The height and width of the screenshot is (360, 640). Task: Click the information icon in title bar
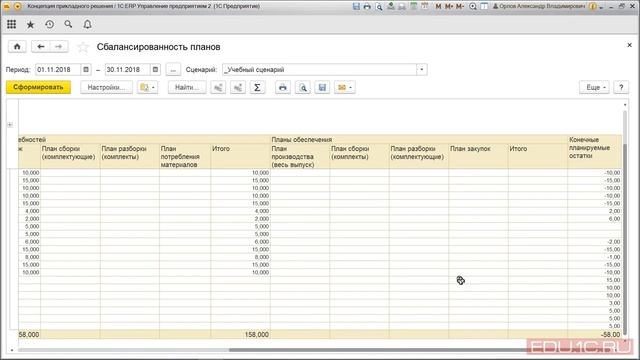593,6
